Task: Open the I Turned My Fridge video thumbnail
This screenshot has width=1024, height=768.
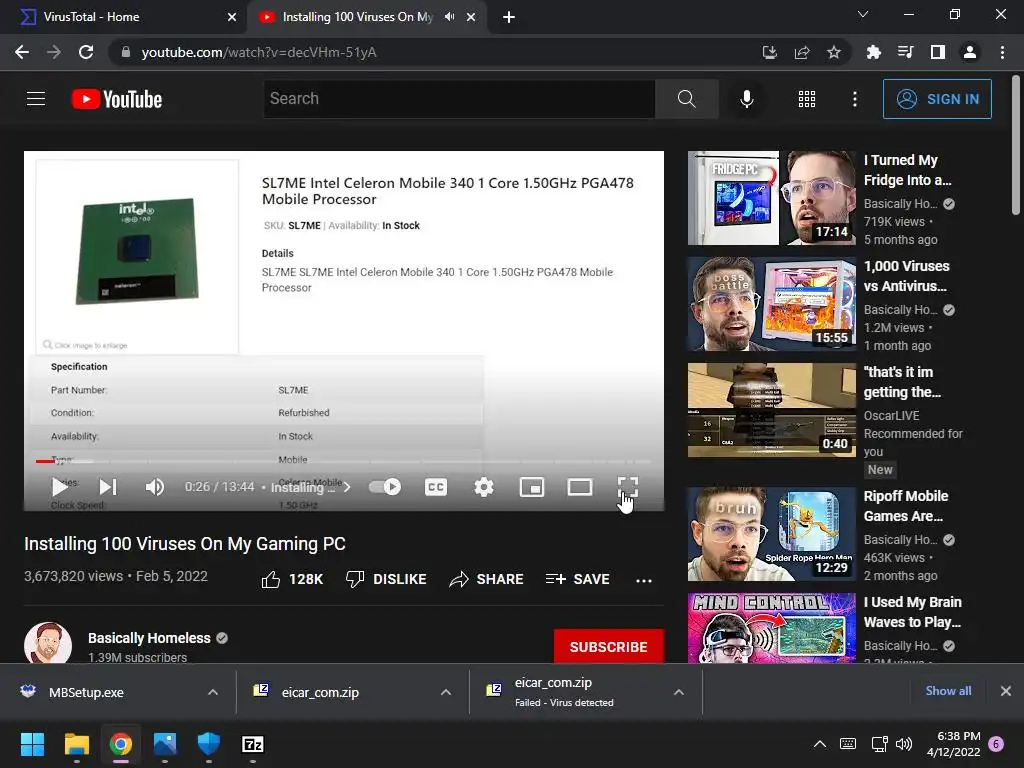Action: [x=771, y=198]
